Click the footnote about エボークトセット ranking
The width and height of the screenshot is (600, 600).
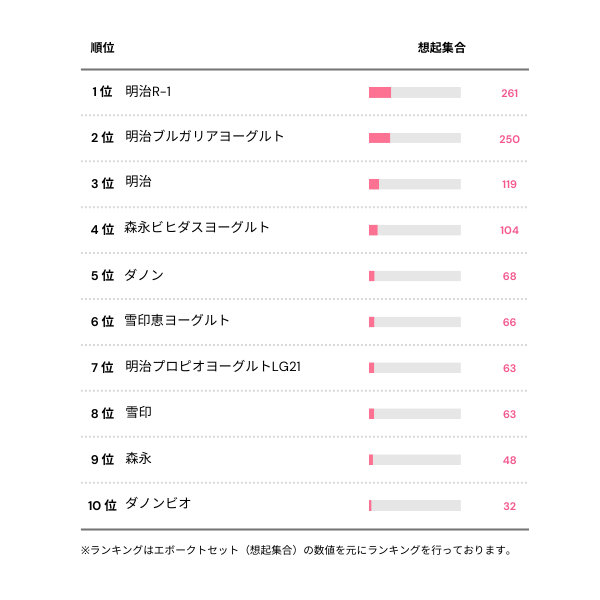pos(296,550)
